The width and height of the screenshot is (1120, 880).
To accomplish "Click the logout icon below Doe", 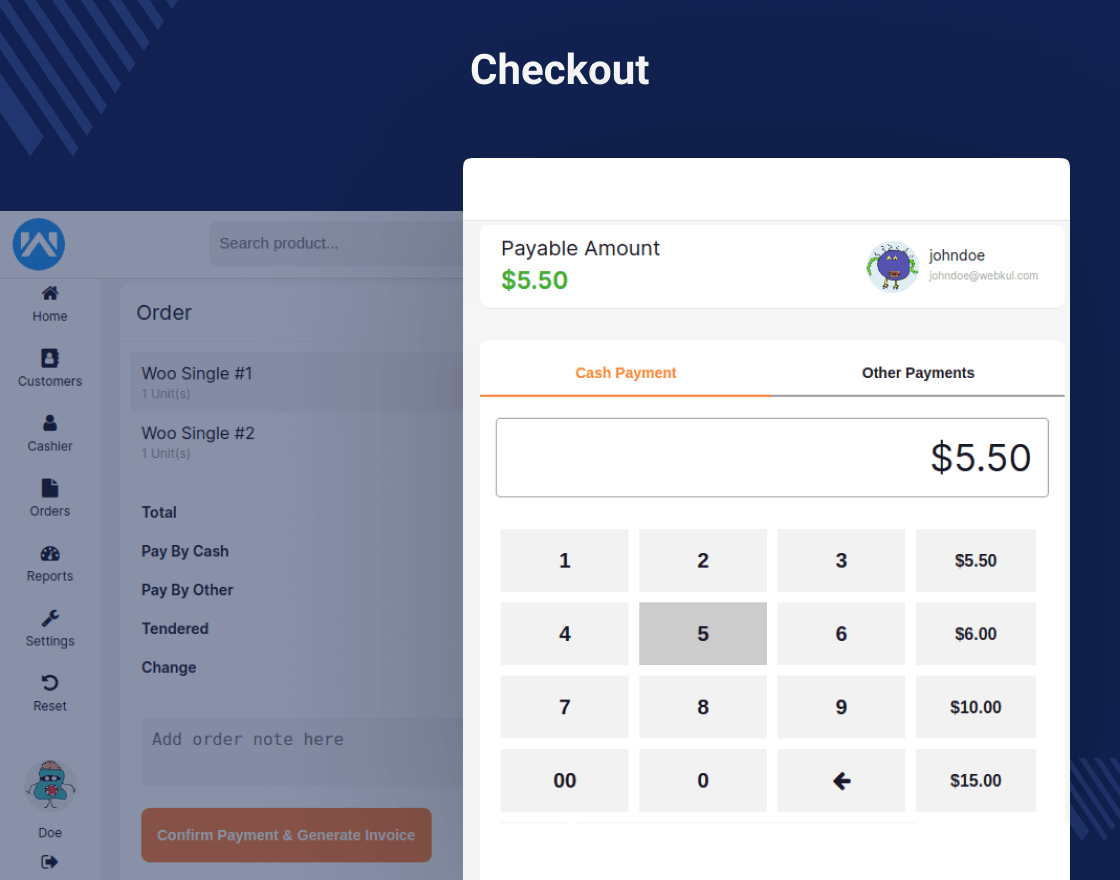I will pos(49,861).
